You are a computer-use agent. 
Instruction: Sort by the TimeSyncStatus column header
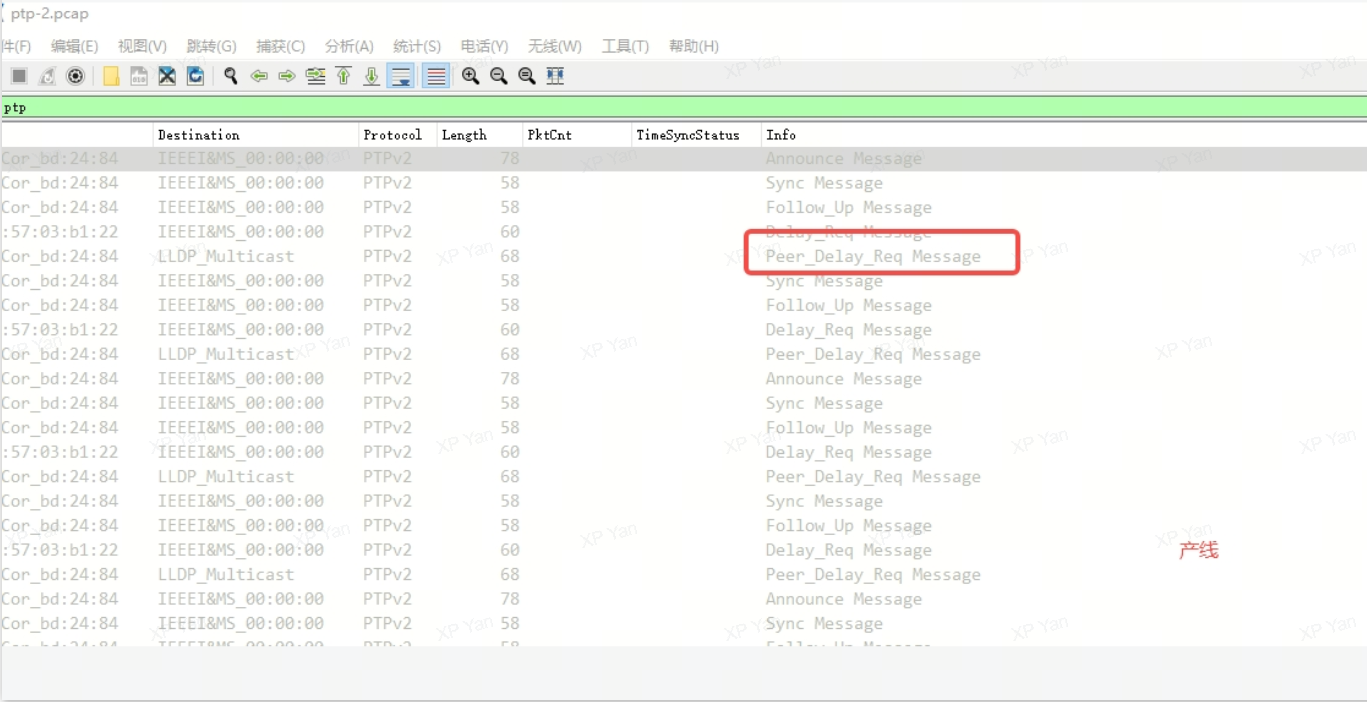pos(696,135)
